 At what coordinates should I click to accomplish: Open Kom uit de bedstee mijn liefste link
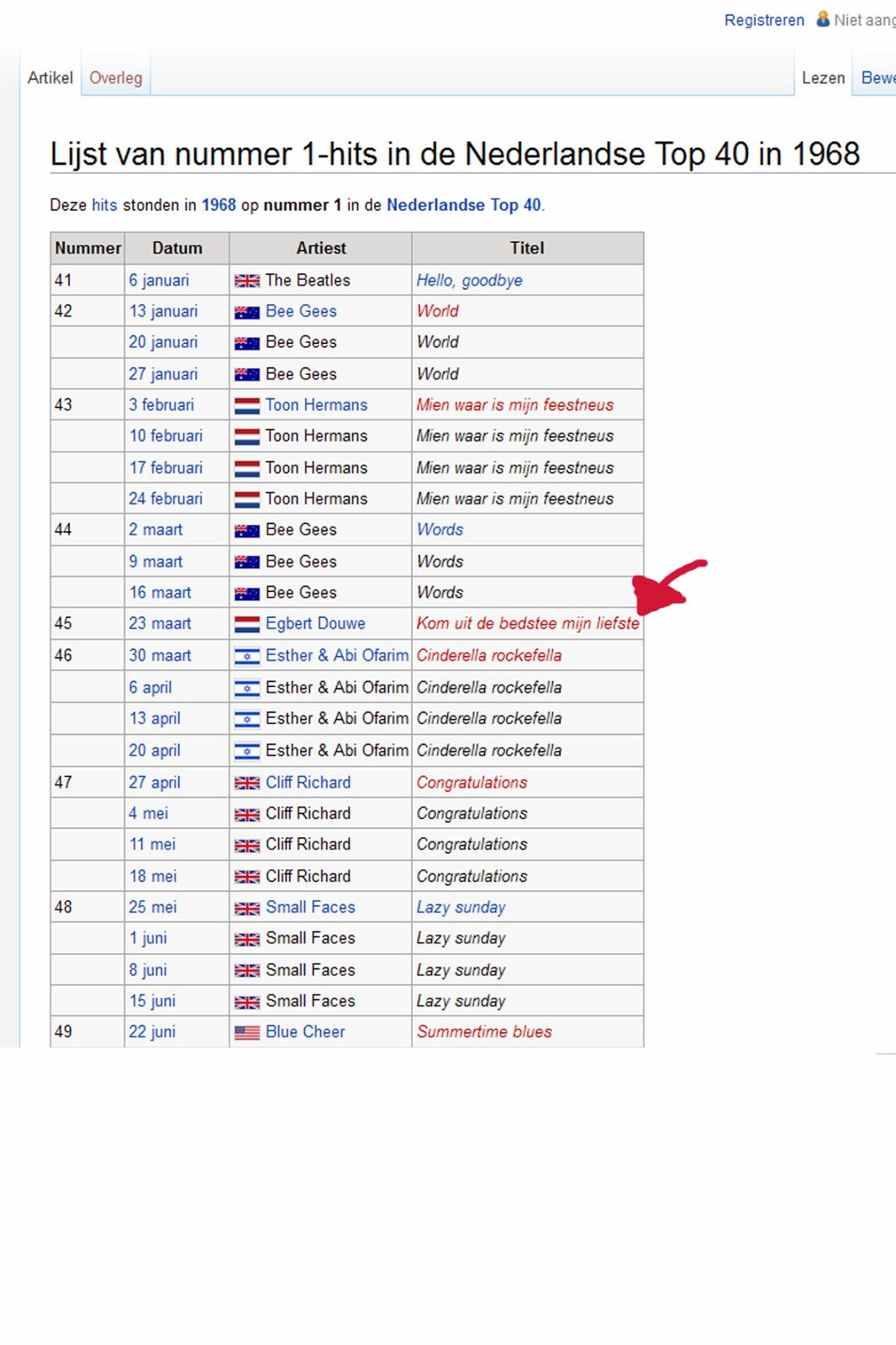[528, 623]
